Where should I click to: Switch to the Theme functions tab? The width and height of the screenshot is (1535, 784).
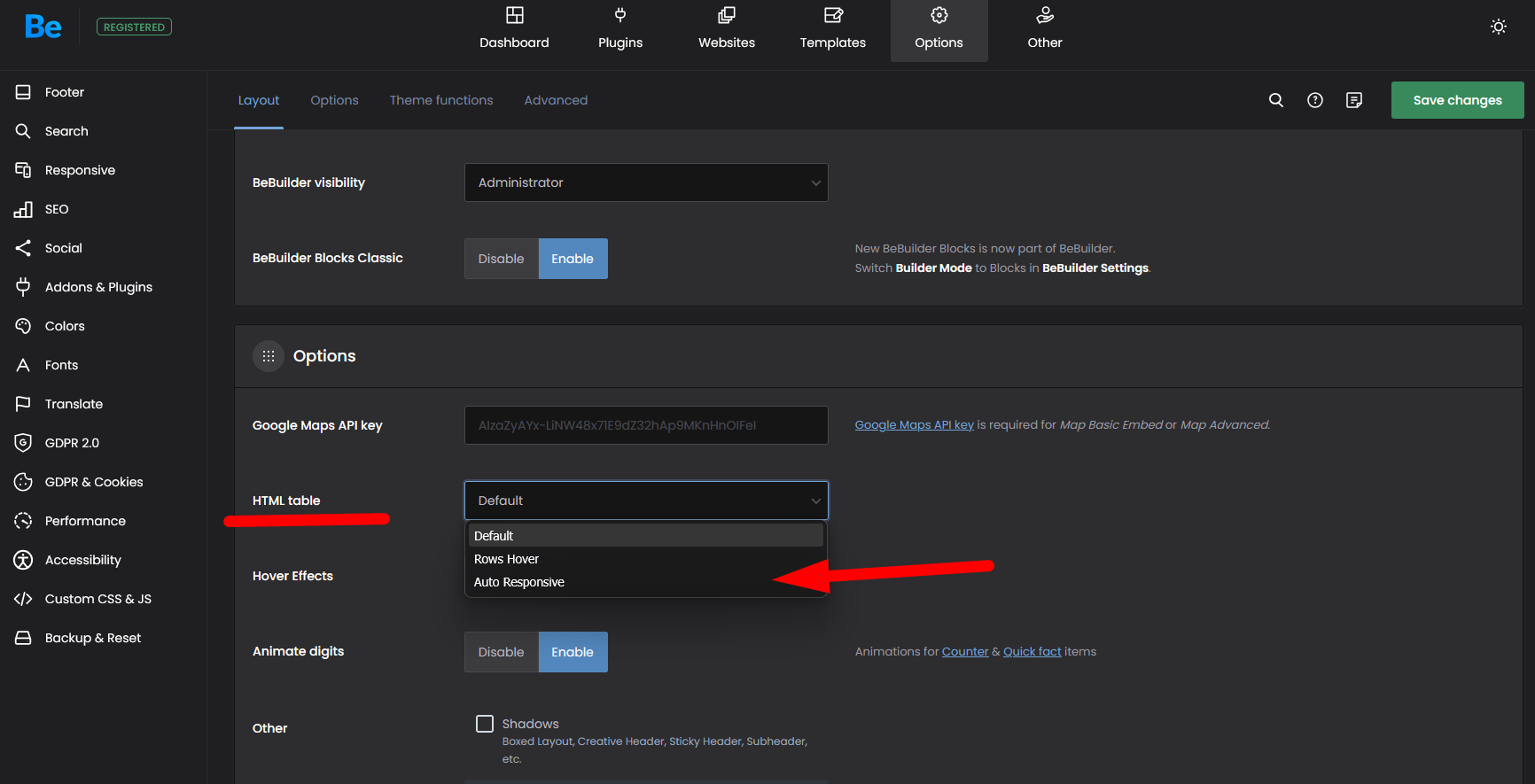pos(440,100)
